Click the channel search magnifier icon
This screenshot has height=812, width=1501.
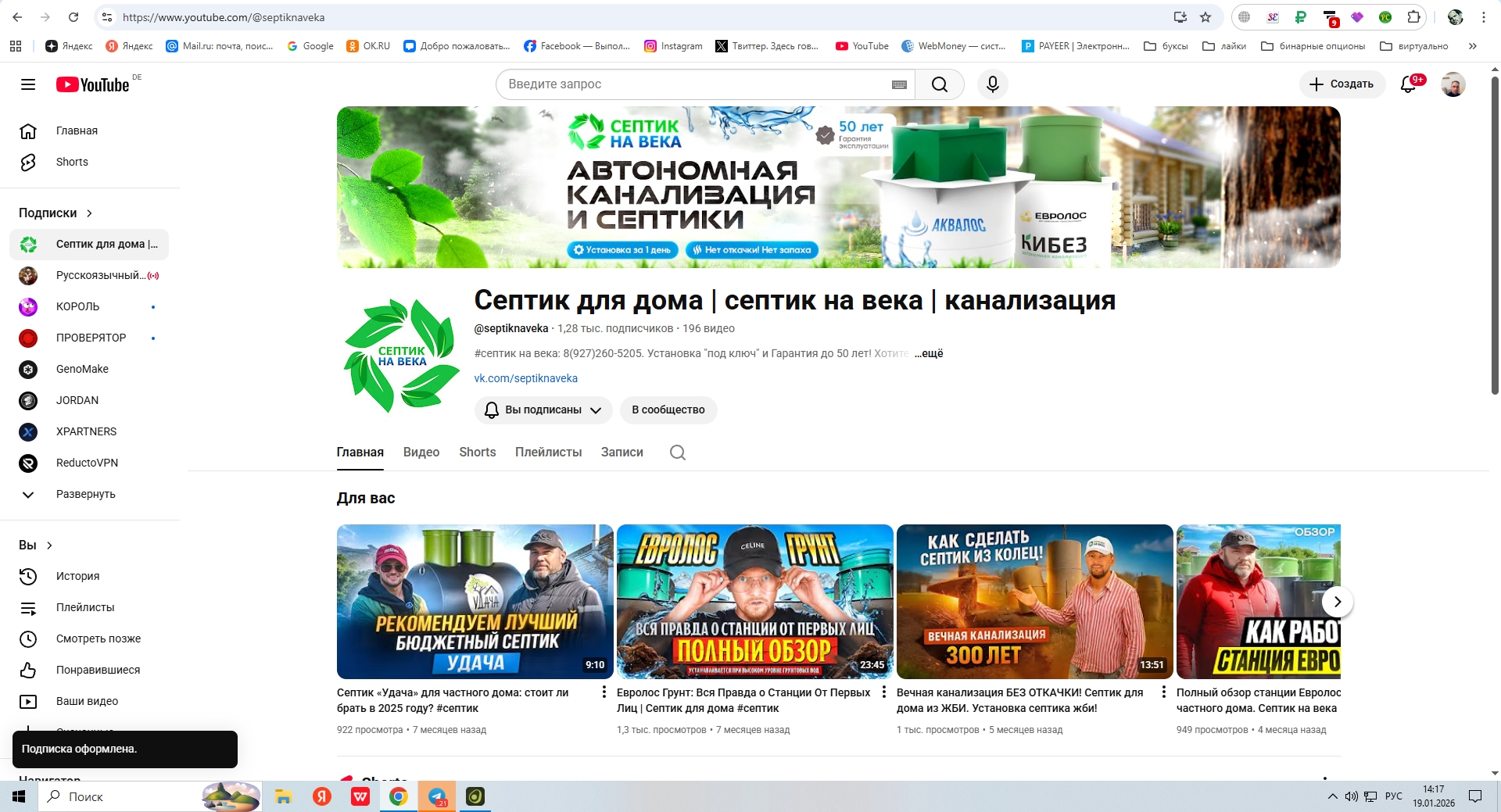tap(677, 453)
